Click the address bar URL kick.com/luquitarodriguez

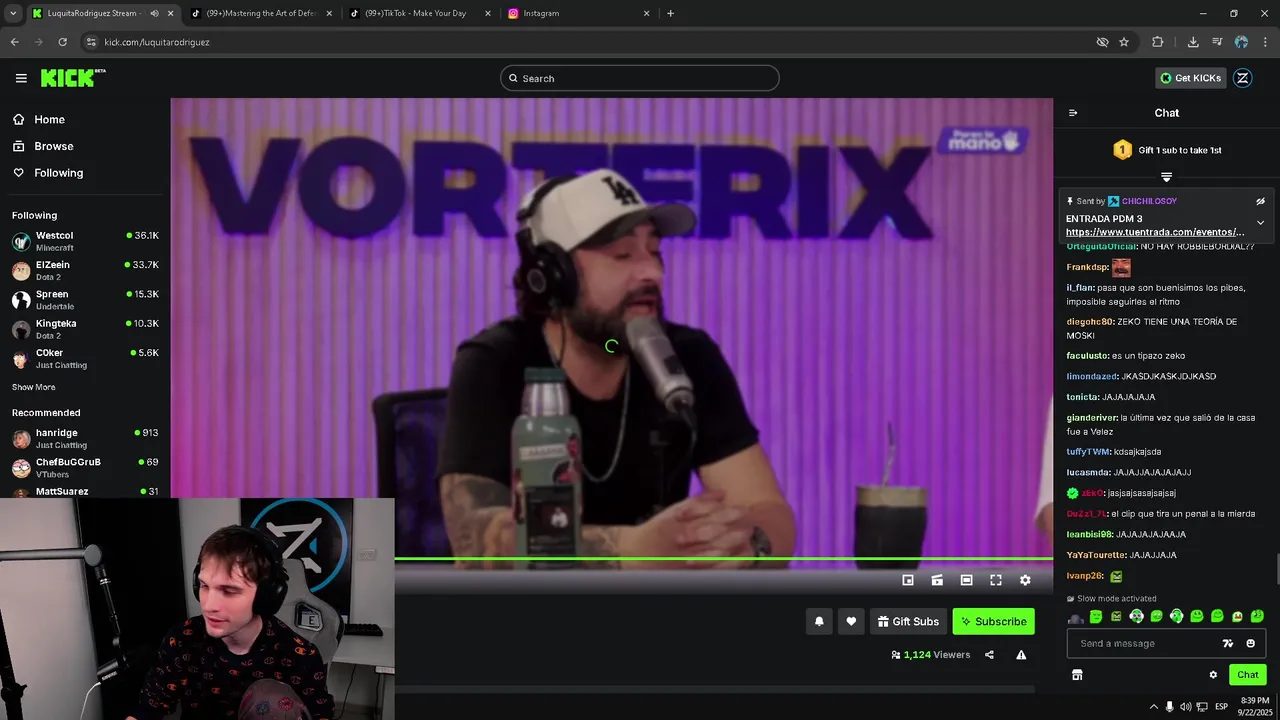click(x=157, y=42)
